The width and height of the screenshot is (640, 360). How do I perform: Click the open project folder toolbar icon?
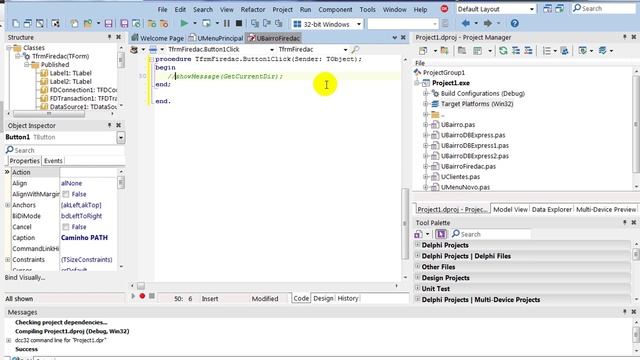87,24
